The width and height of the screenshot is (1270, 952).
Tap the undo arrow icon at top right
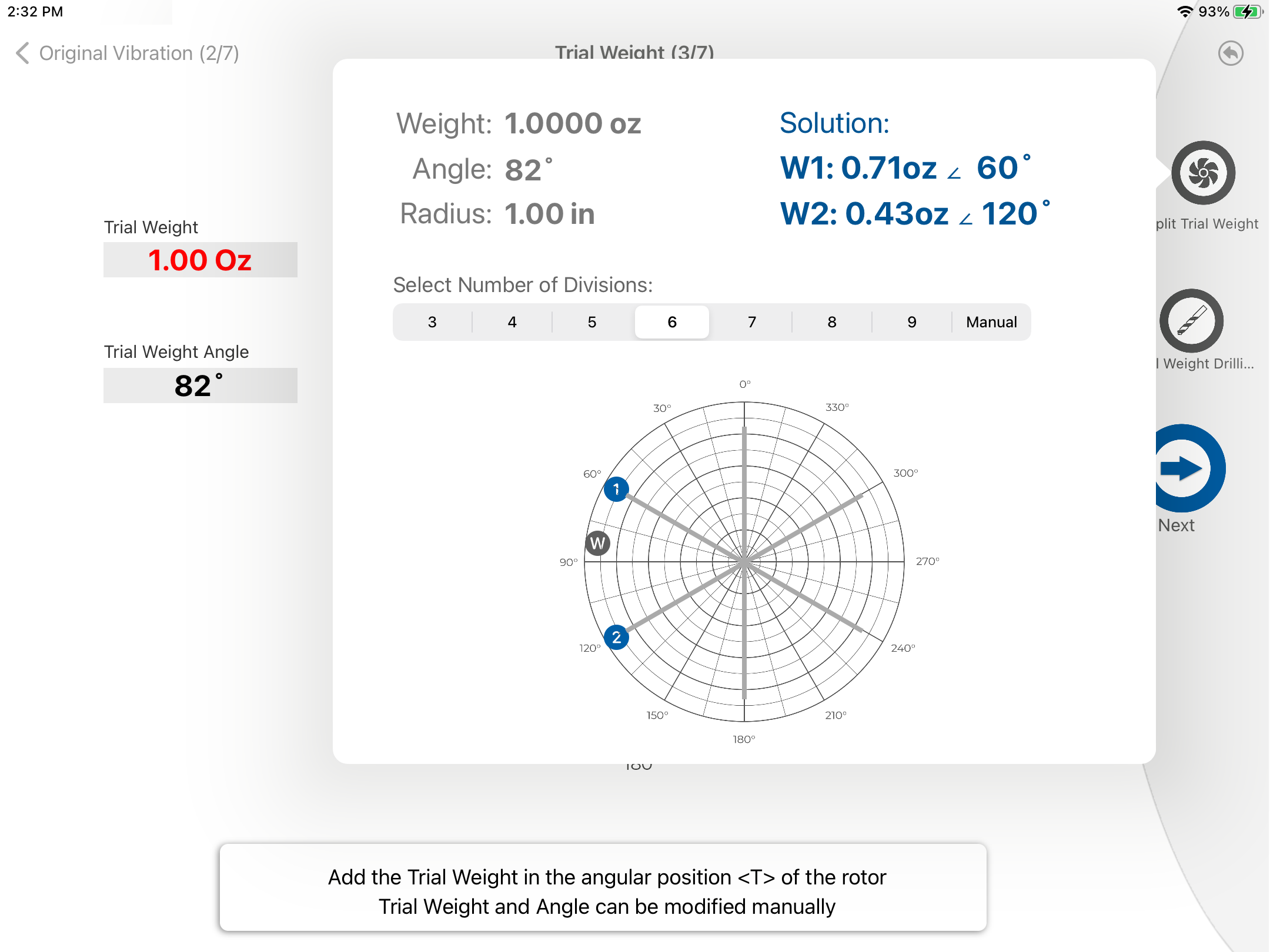coord(1230,53)
